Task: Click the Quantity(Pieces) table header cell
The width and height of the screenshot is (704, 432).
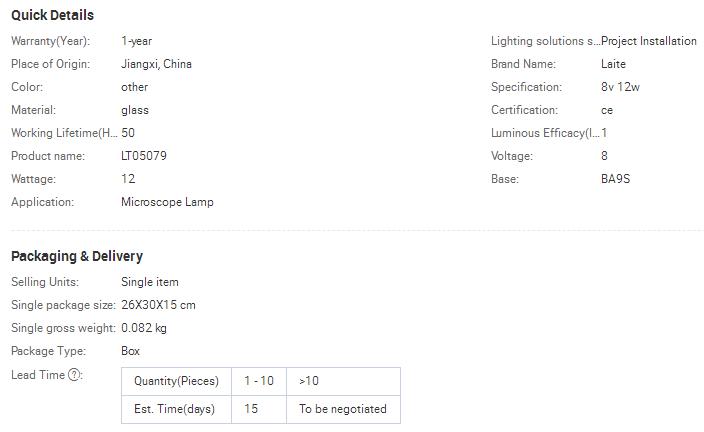Action: click(x=176, y=381)
